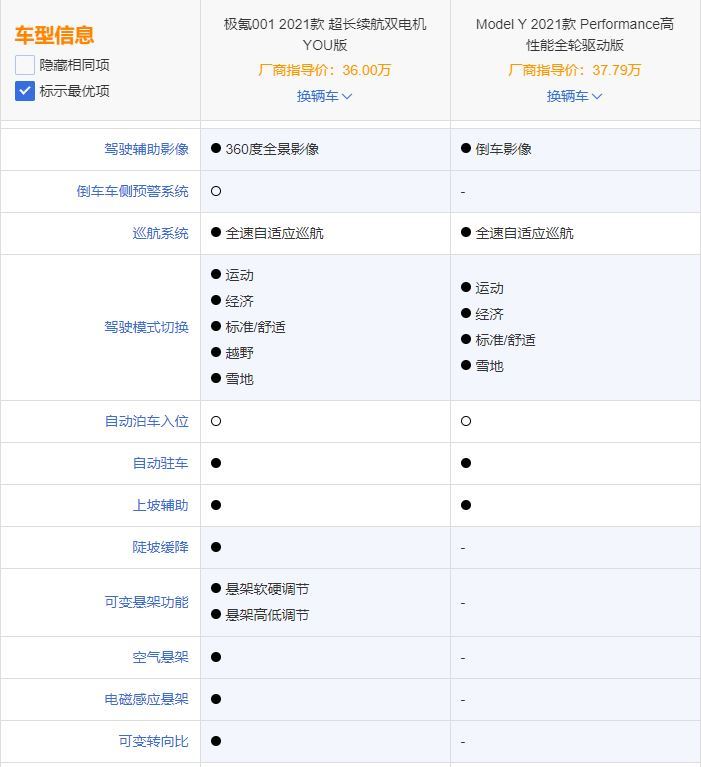This screenshot has height=767, width=701.
Task: Select the 自动驻车 row label
Action: tap(160, 463)
